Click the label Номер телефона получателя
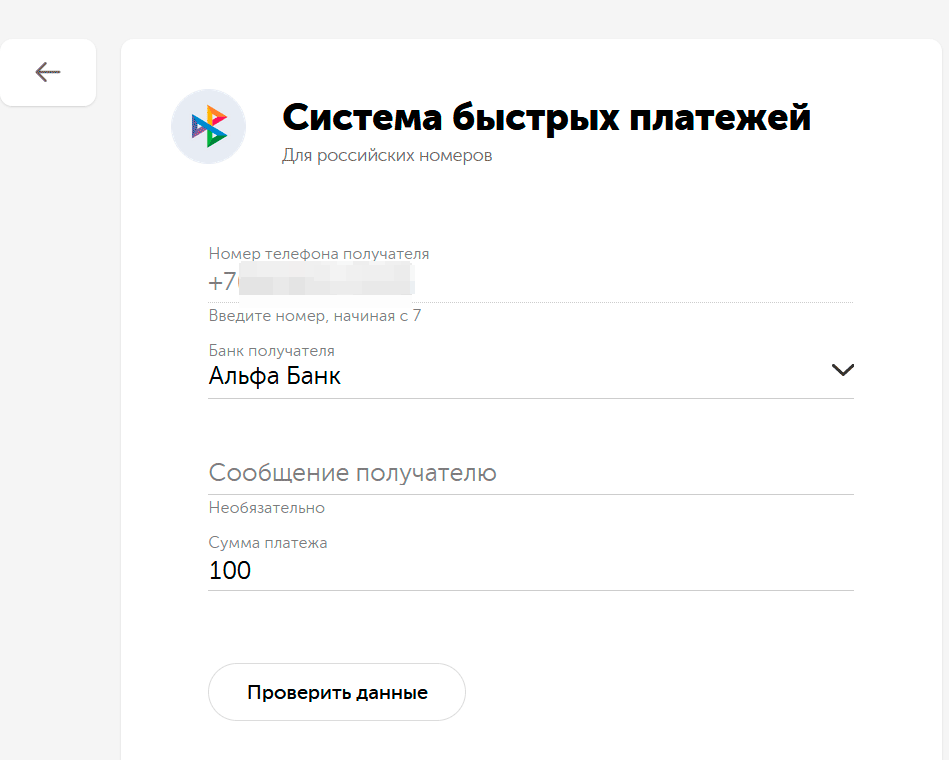Screen dimensions: 949x760 pyautogui.click(x=319, y=254)
